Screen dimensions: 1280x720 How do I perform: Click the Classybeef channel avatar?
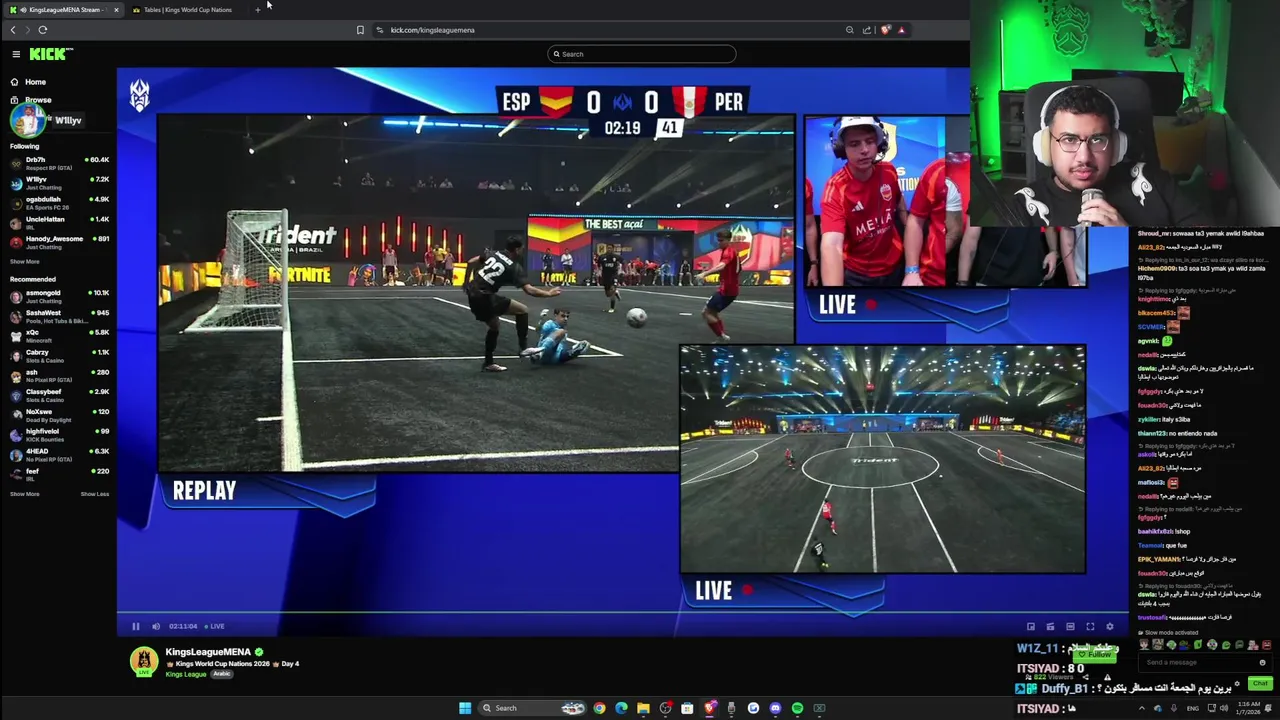[16, 395]
